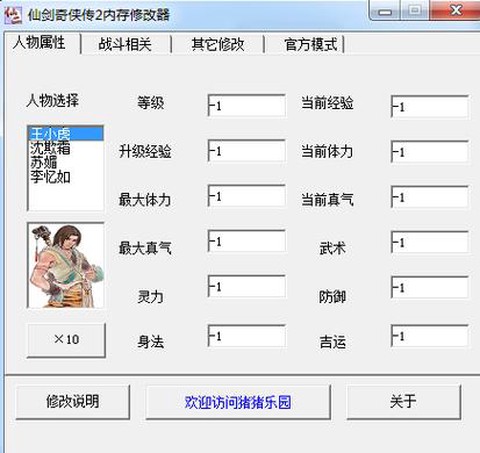Click the ×10 multiplier button
The image size is (480, 453).
pos(66,340)
